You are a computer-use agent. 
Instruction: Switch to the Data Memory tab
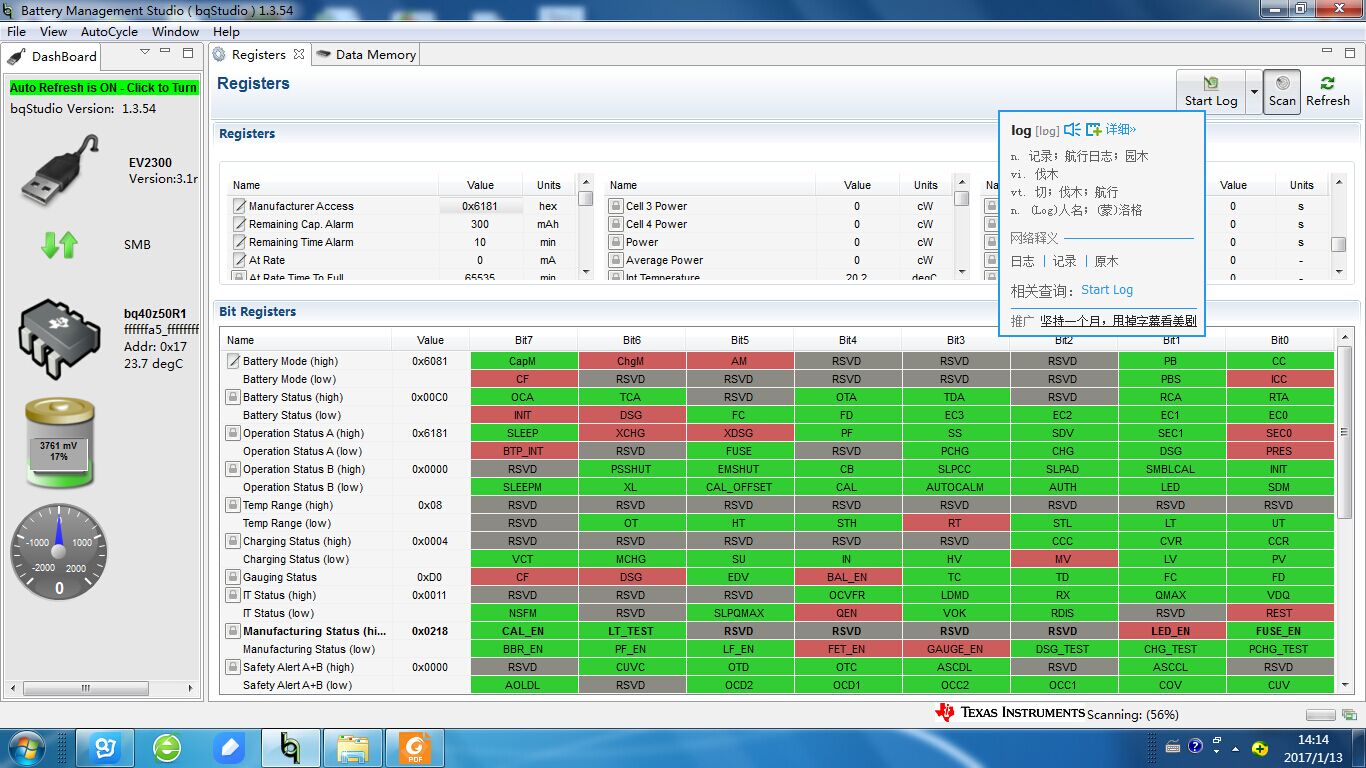point(366,55)
